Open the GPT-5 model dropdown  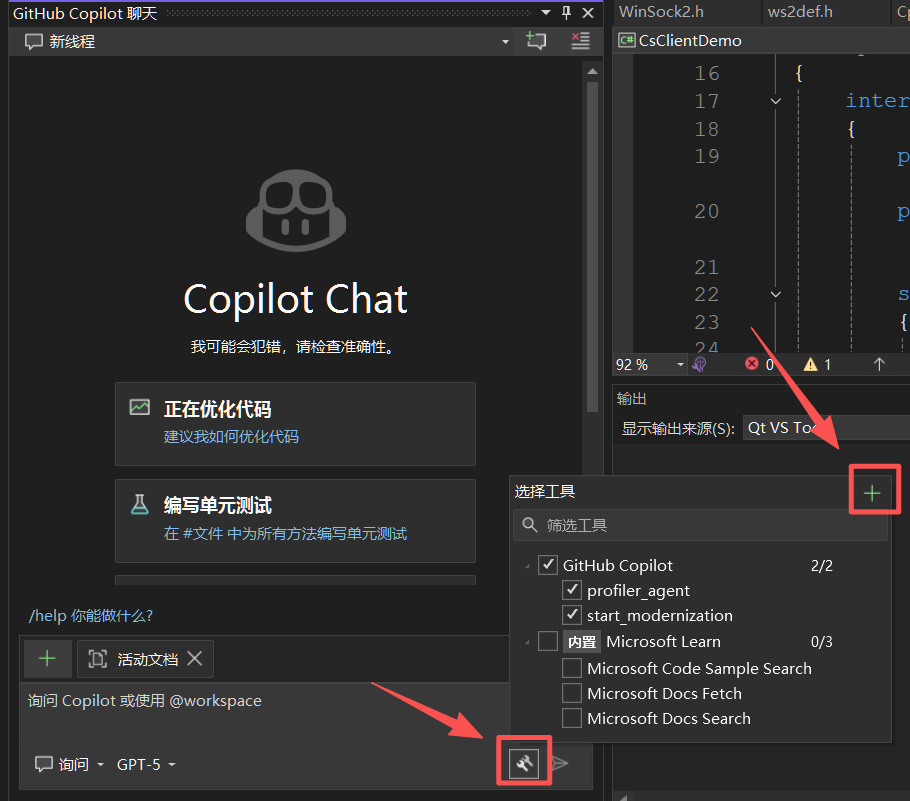(x=172, y=764)
